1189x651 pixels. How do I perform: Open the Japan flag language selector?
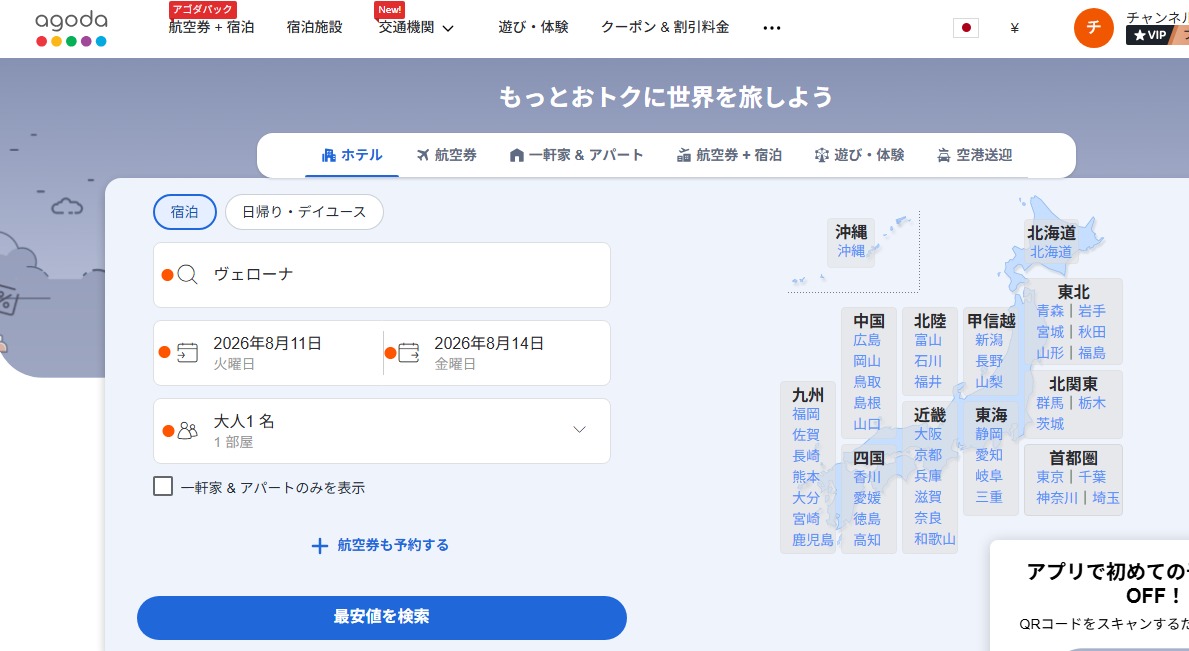tap(965, 28)
